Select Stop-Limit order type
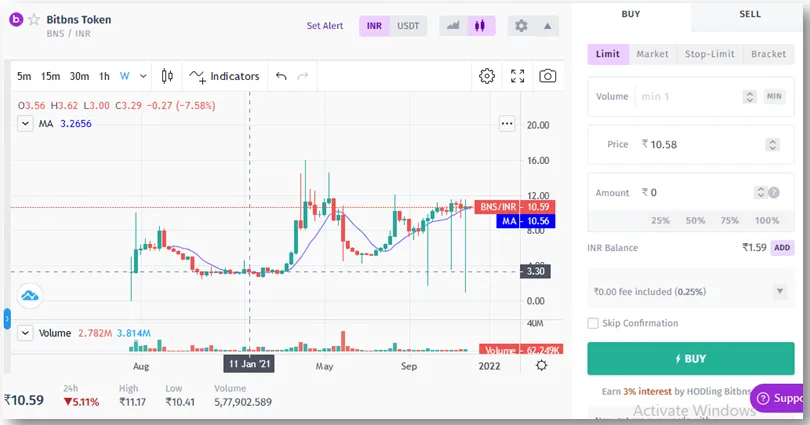This screenshot has height=425, width=810. click(709, 54)
